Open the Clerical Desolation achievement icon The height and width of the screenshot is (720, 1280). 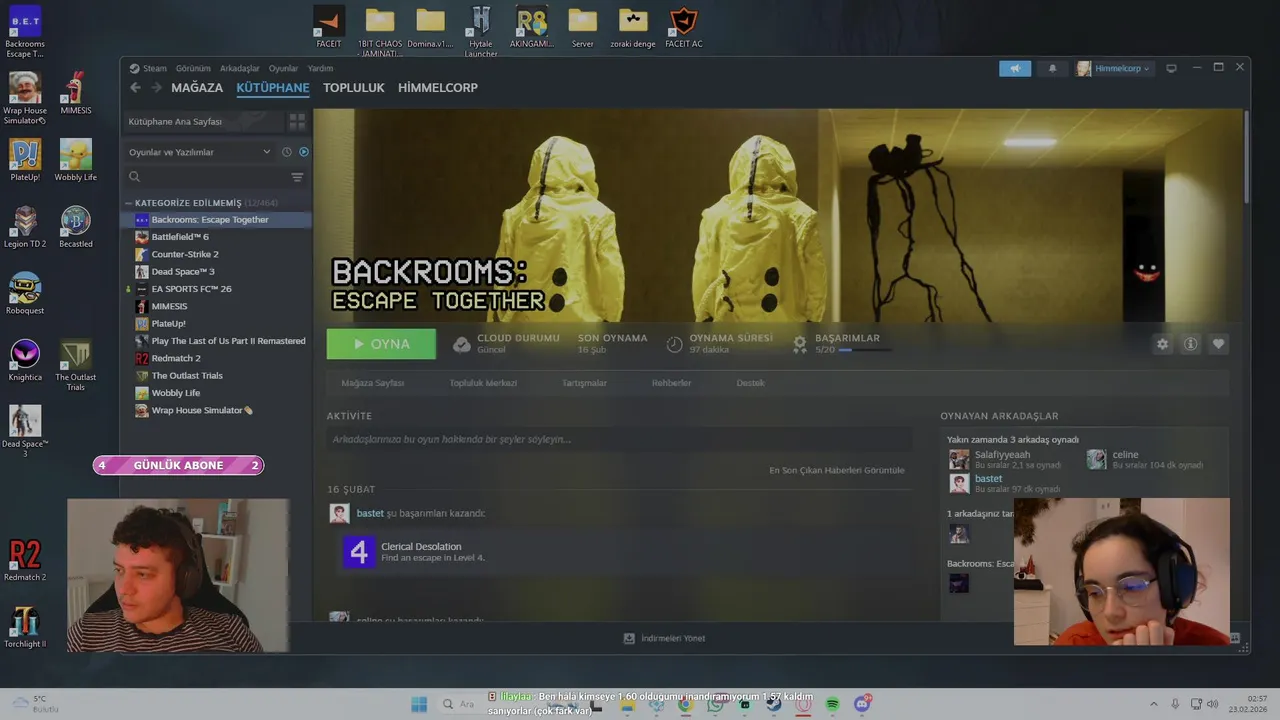(x=359, y=552)
